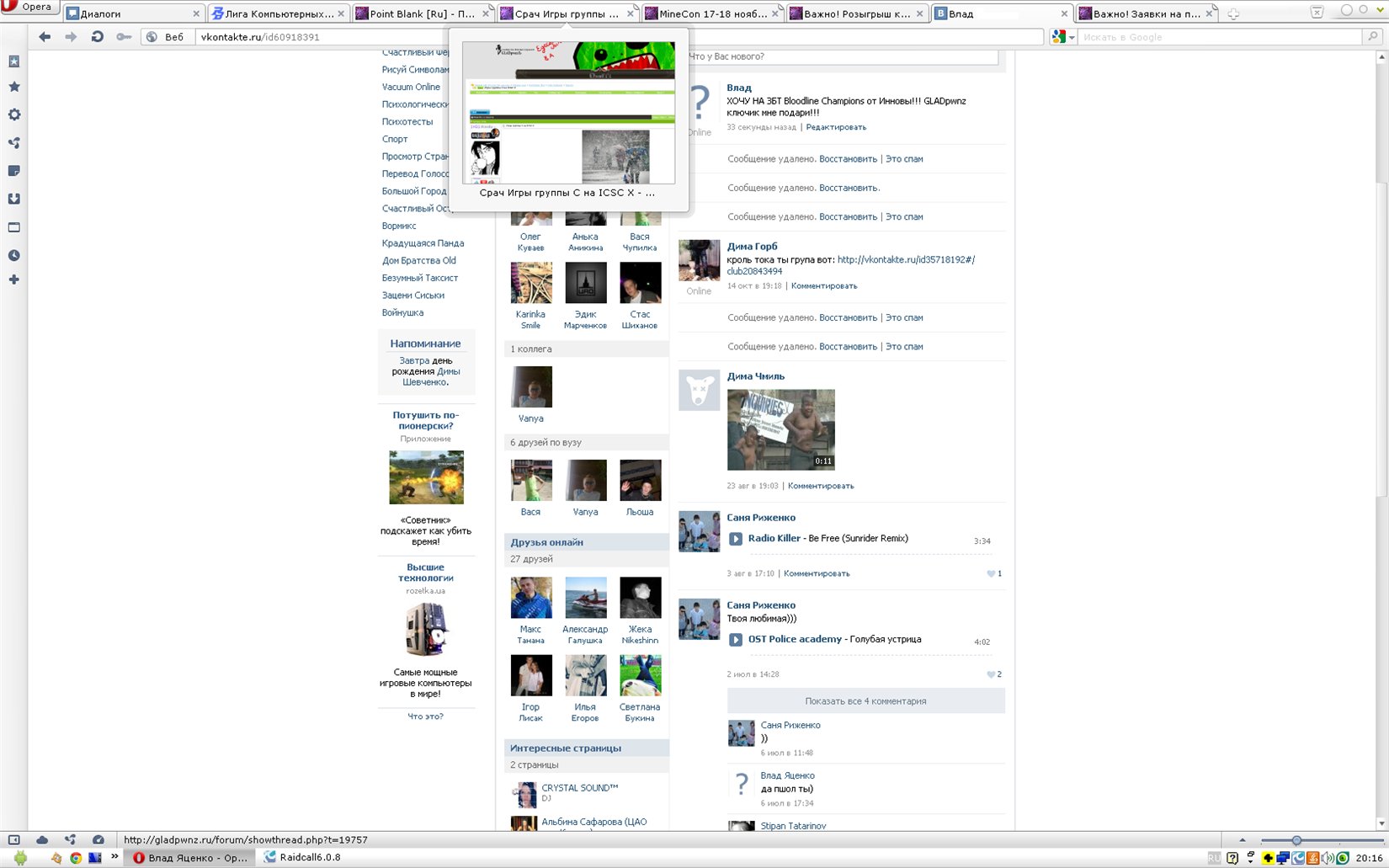Viewport: 1389px width, 868px height.
Task: Reload the current page
Action: [x=97, y=37]
